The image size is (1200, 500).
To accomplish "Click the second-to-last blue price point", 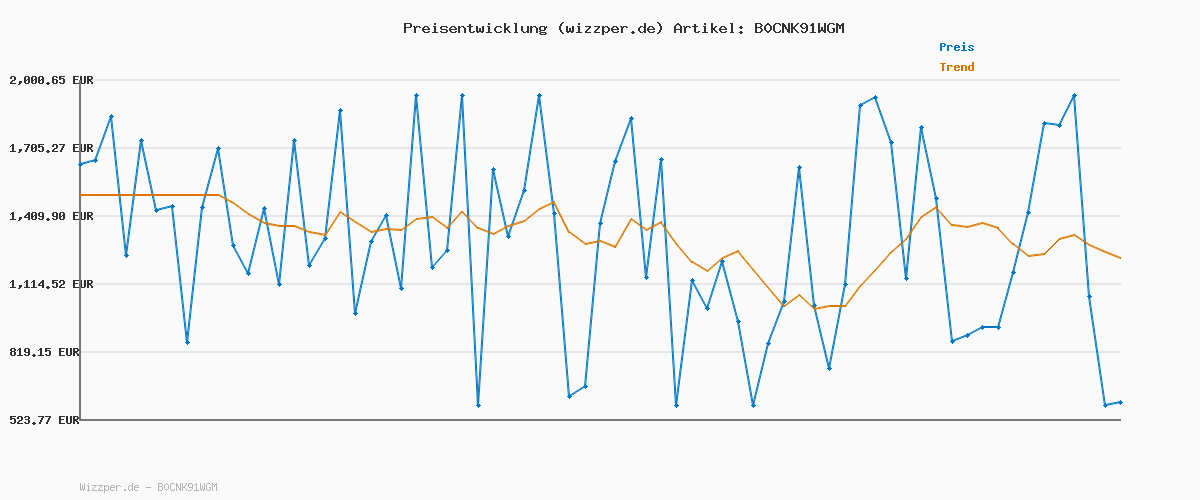I will pyautogui.click(x=1105, y=405).
